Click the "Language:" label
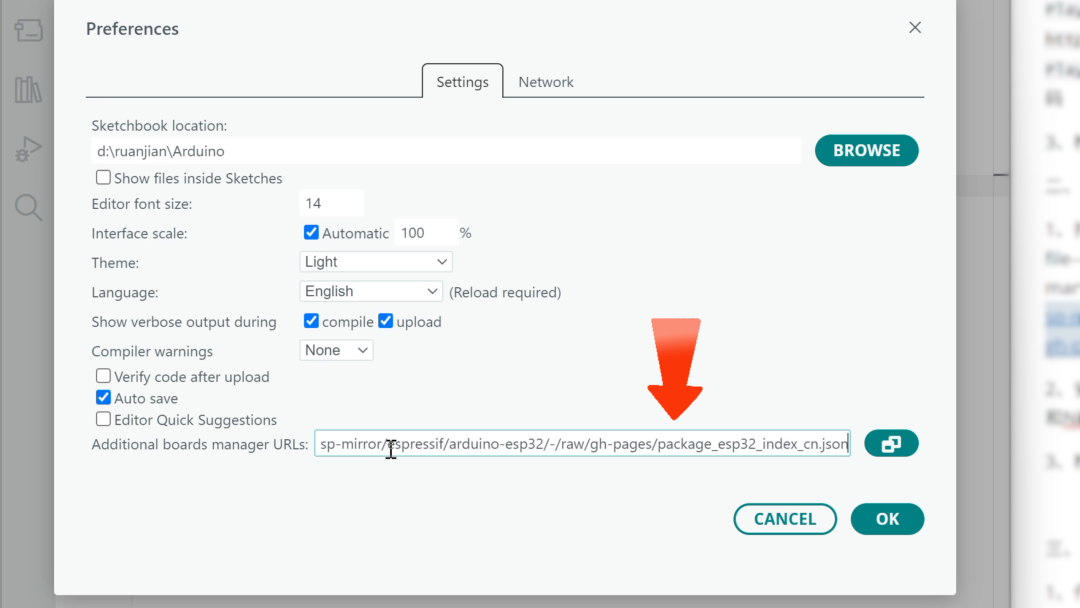 click(125, 293)
